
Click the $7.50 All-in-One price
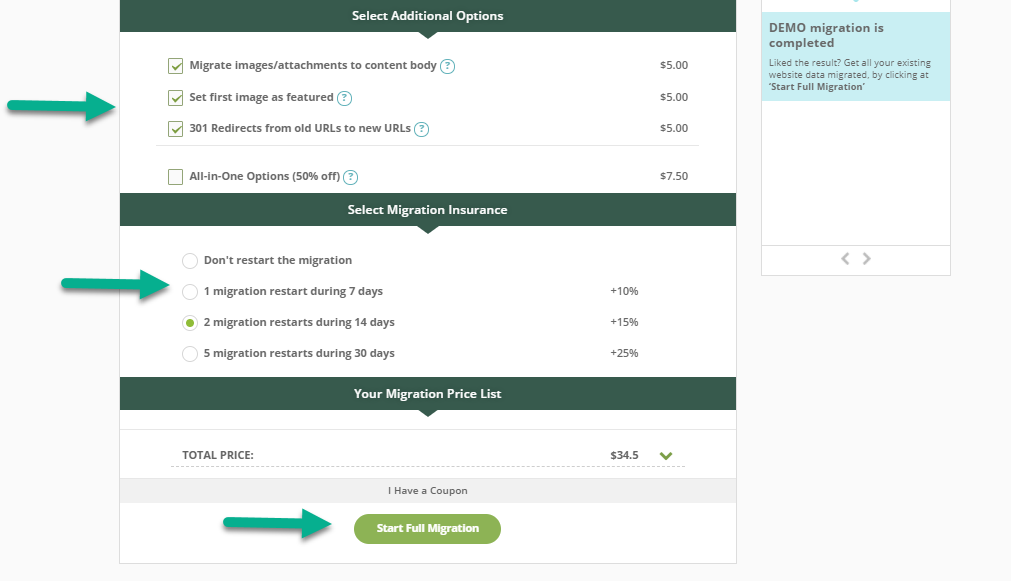pyautogui.click(x=674, y=176)
